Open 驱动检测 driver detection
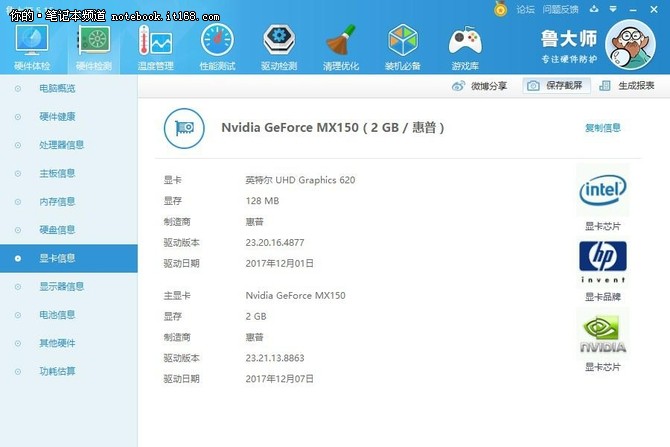 [279, 47]
